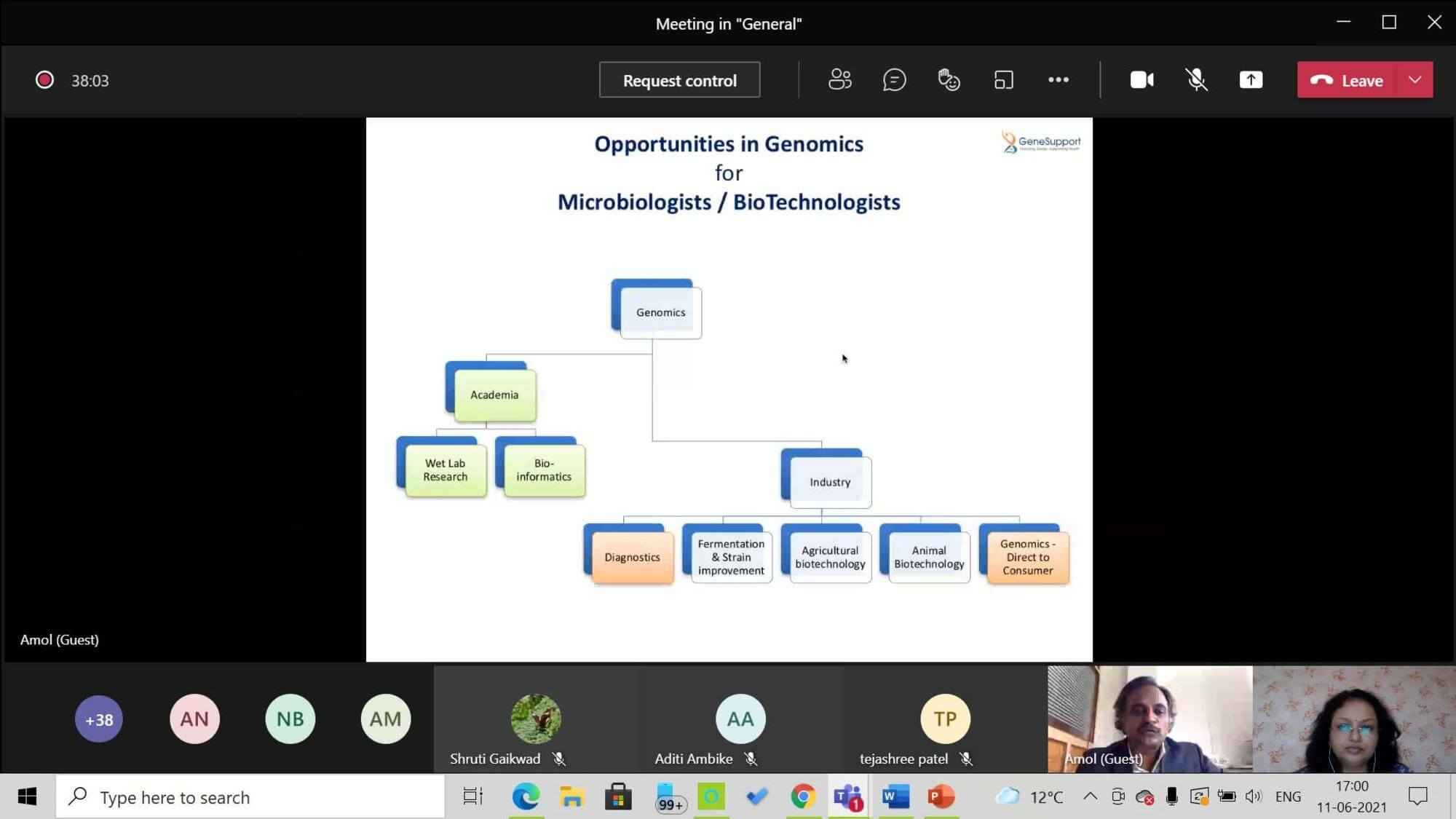
Task: Launch Google Chrome from the taskbar
Action: 803,797
